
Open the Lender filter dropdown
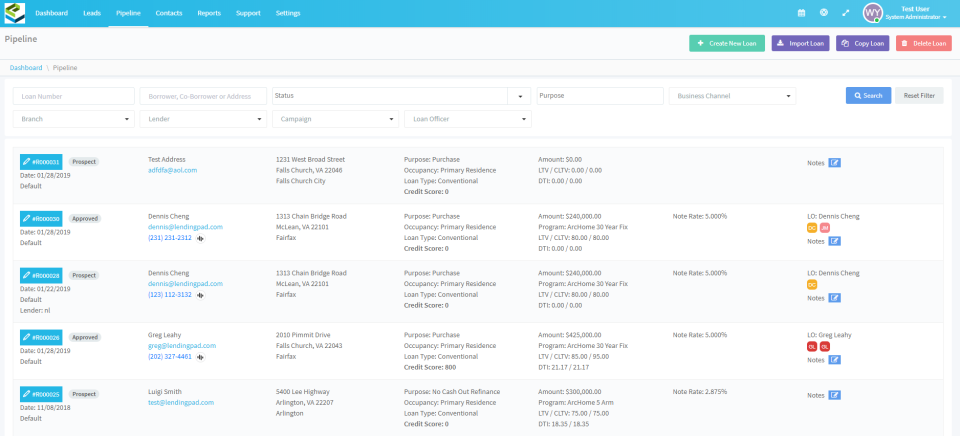pyautogui.click(x=203, y=119)
